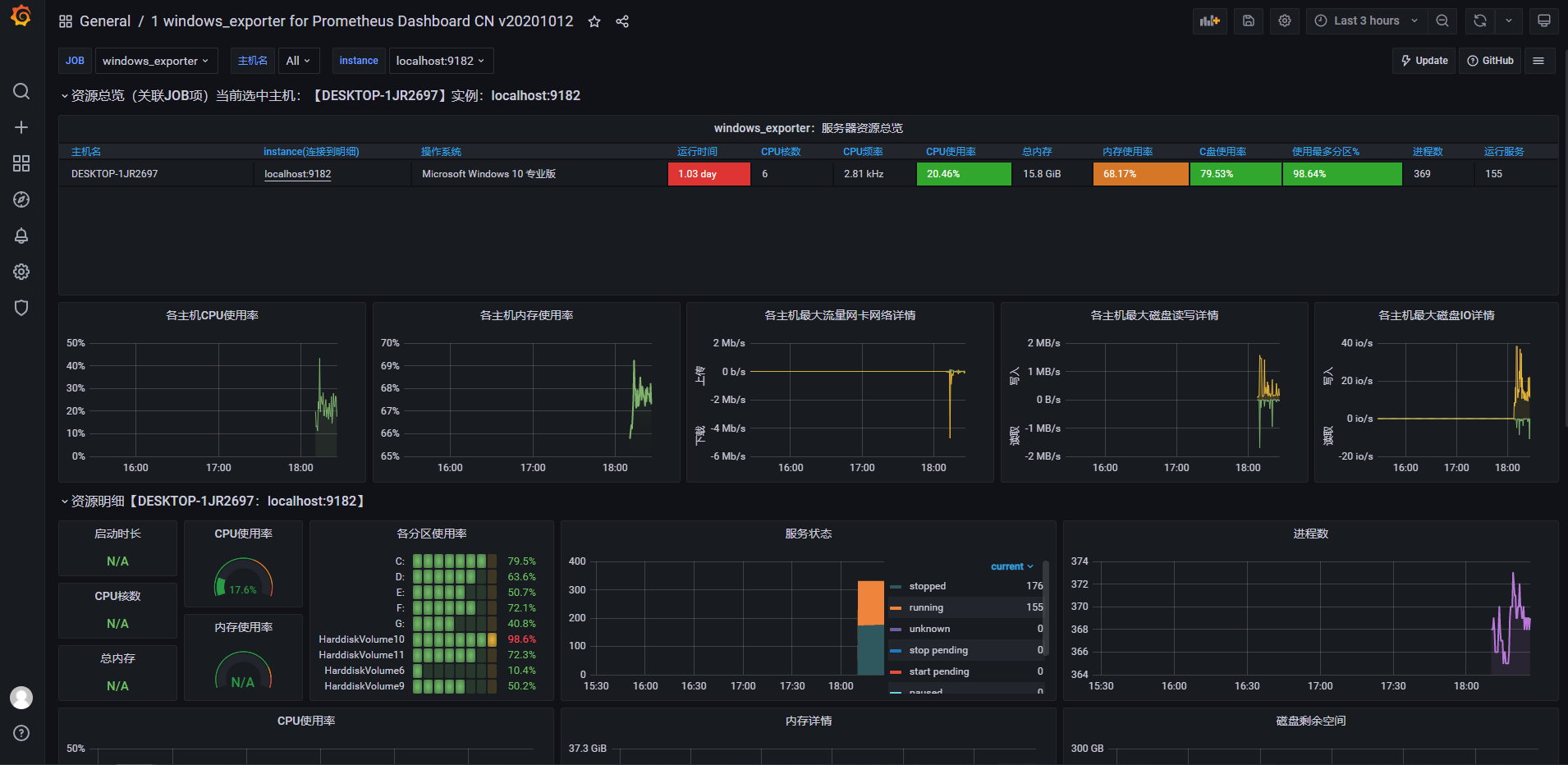This screenshot has height=765, width=1568.
Task: Share the dashboard using the share icon
Action: [x=622, y=21]
